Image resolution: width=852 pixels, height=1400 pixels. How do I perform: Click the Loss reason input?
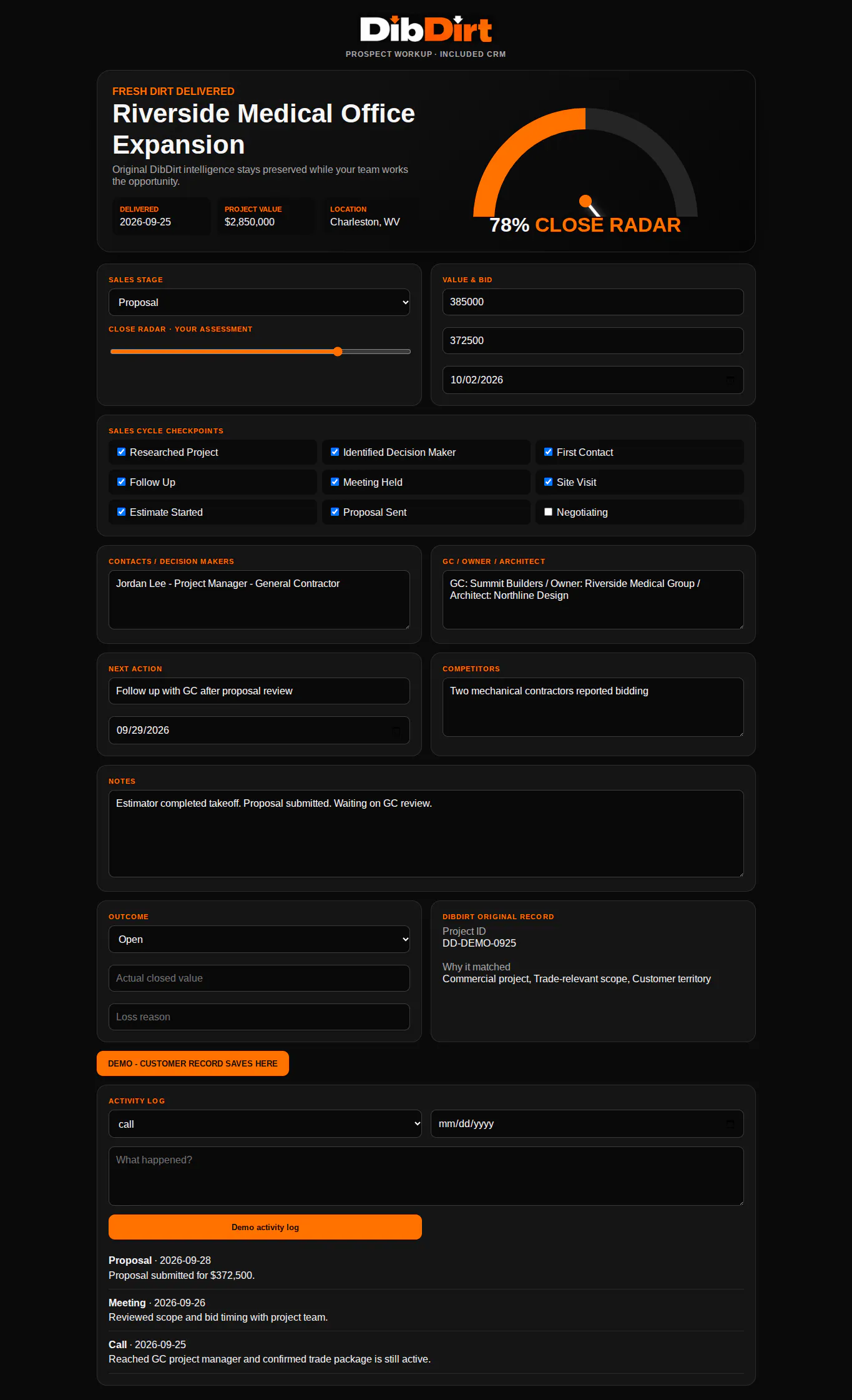click(x=259, y=1017)
